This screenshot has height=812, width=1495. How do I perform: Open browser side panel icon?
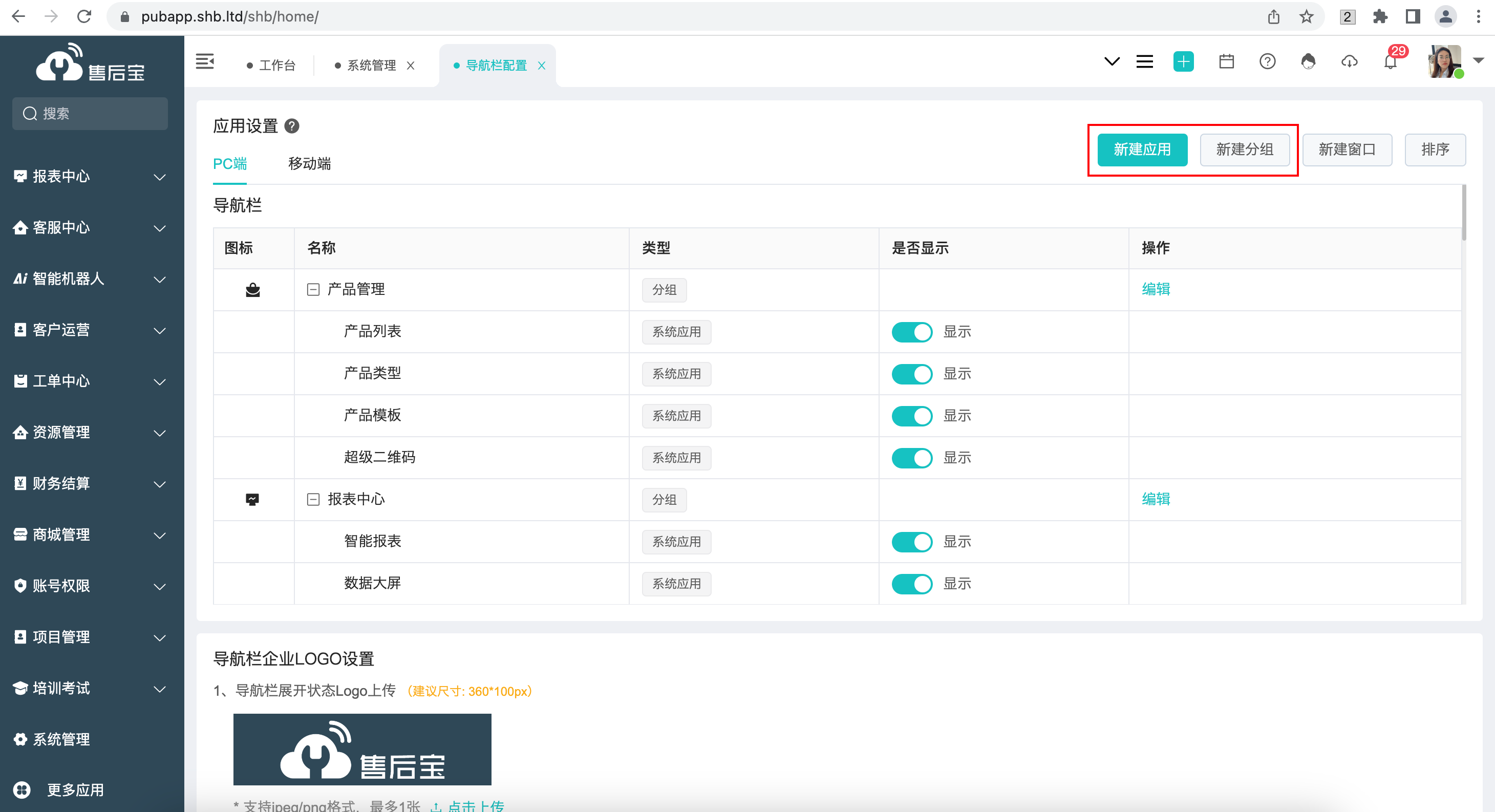(1413, 16)
